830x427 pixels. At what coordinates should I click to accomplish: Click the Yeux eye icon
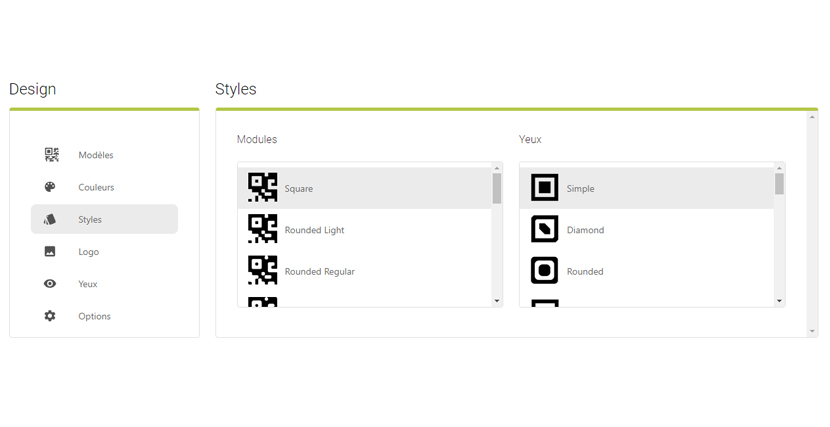(50, 284)
